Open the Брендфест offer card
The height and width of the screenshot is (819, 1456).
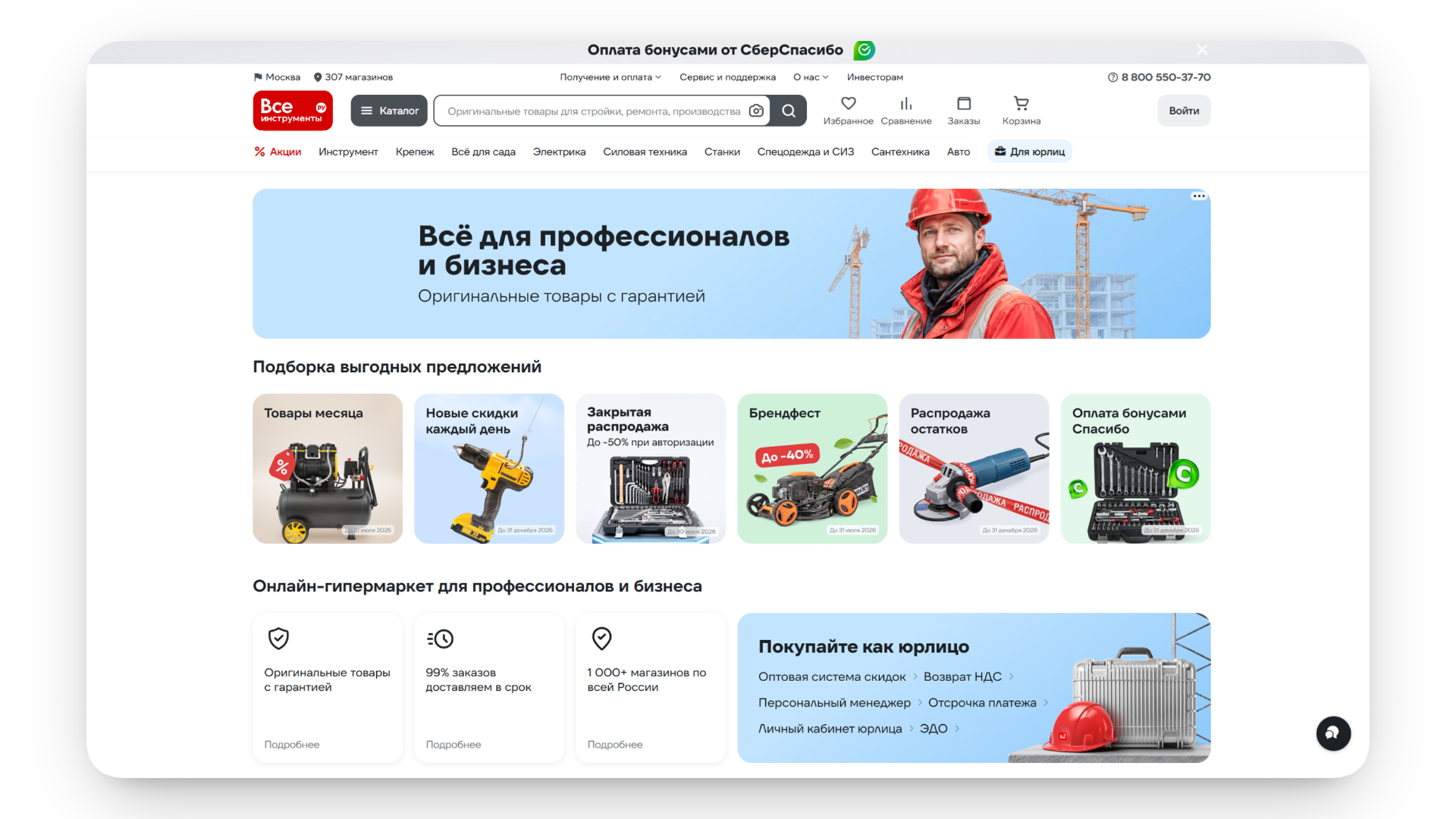pos(812,468)
